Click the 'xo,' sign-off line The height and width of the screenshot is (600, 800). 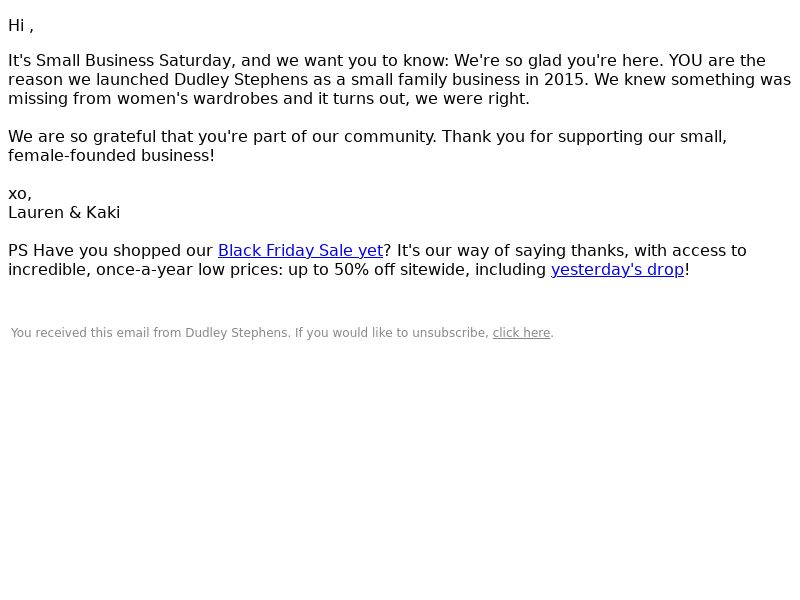coord(20,194)
